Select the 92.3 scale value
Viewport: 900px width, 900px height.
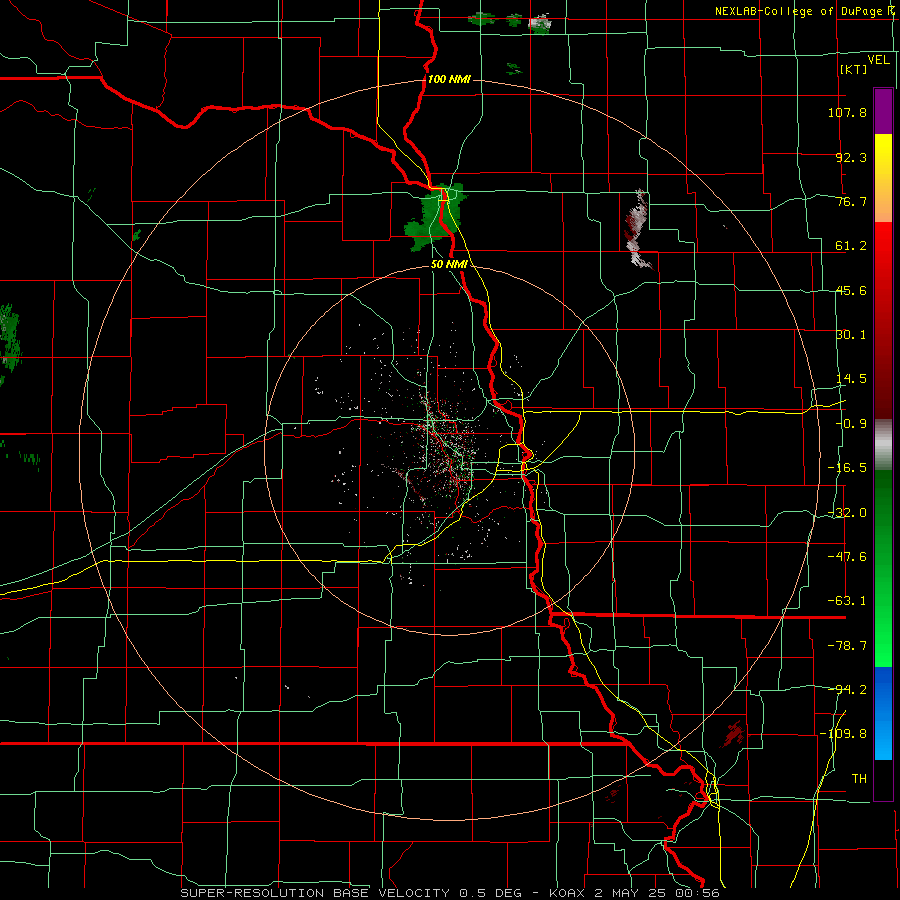point(851,157)
